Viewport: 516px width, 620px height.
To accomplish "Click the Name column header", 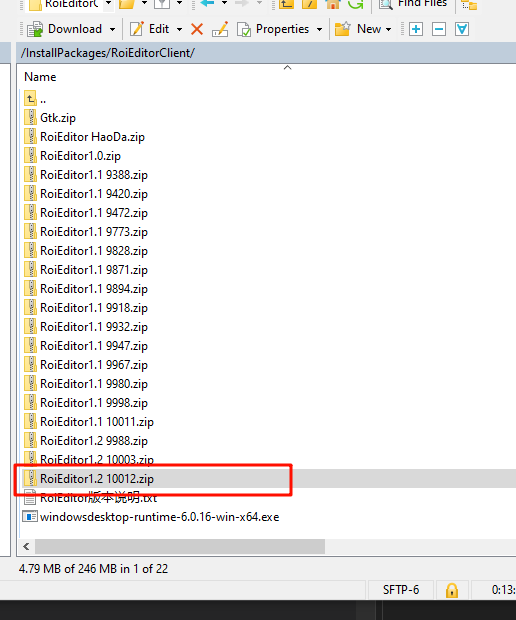I will pyautogui.click(x=40, y=77).
